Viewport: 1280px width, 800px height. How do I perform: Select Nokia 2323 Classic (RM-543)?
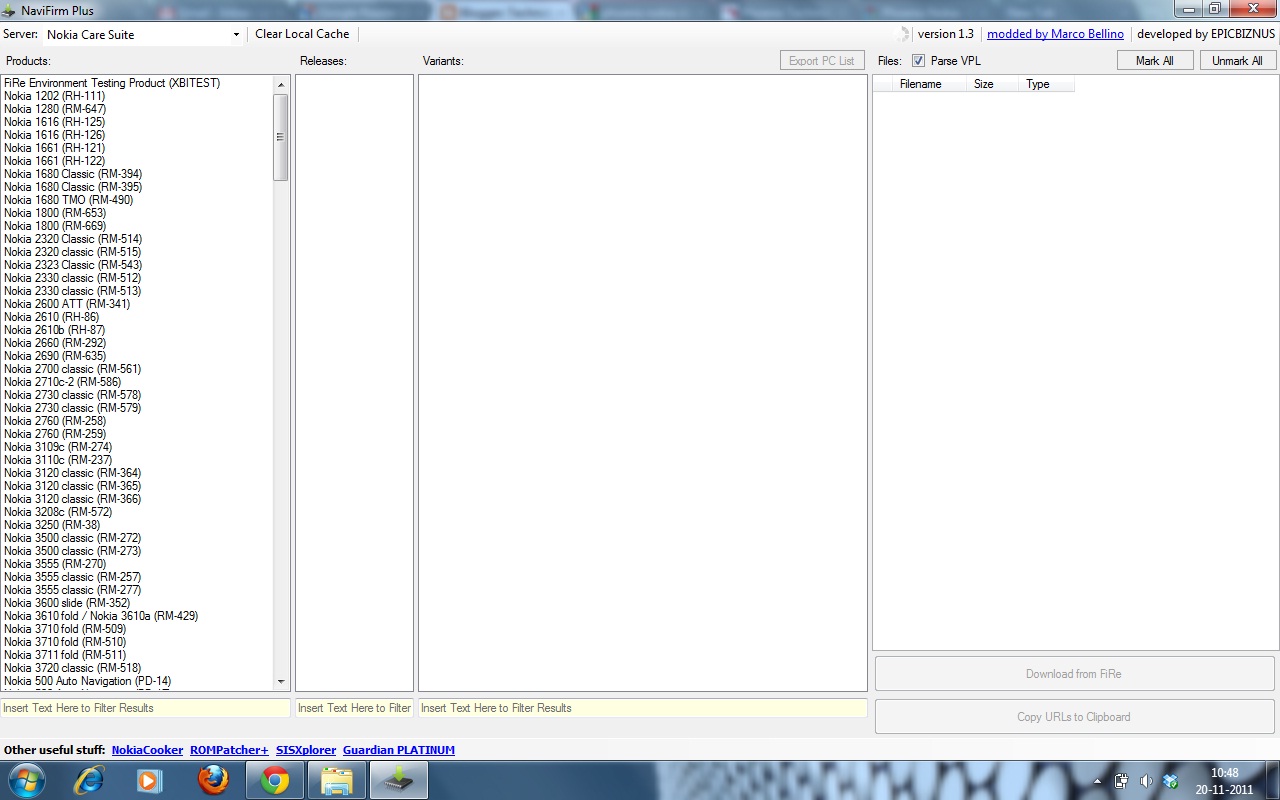[73, 265]
